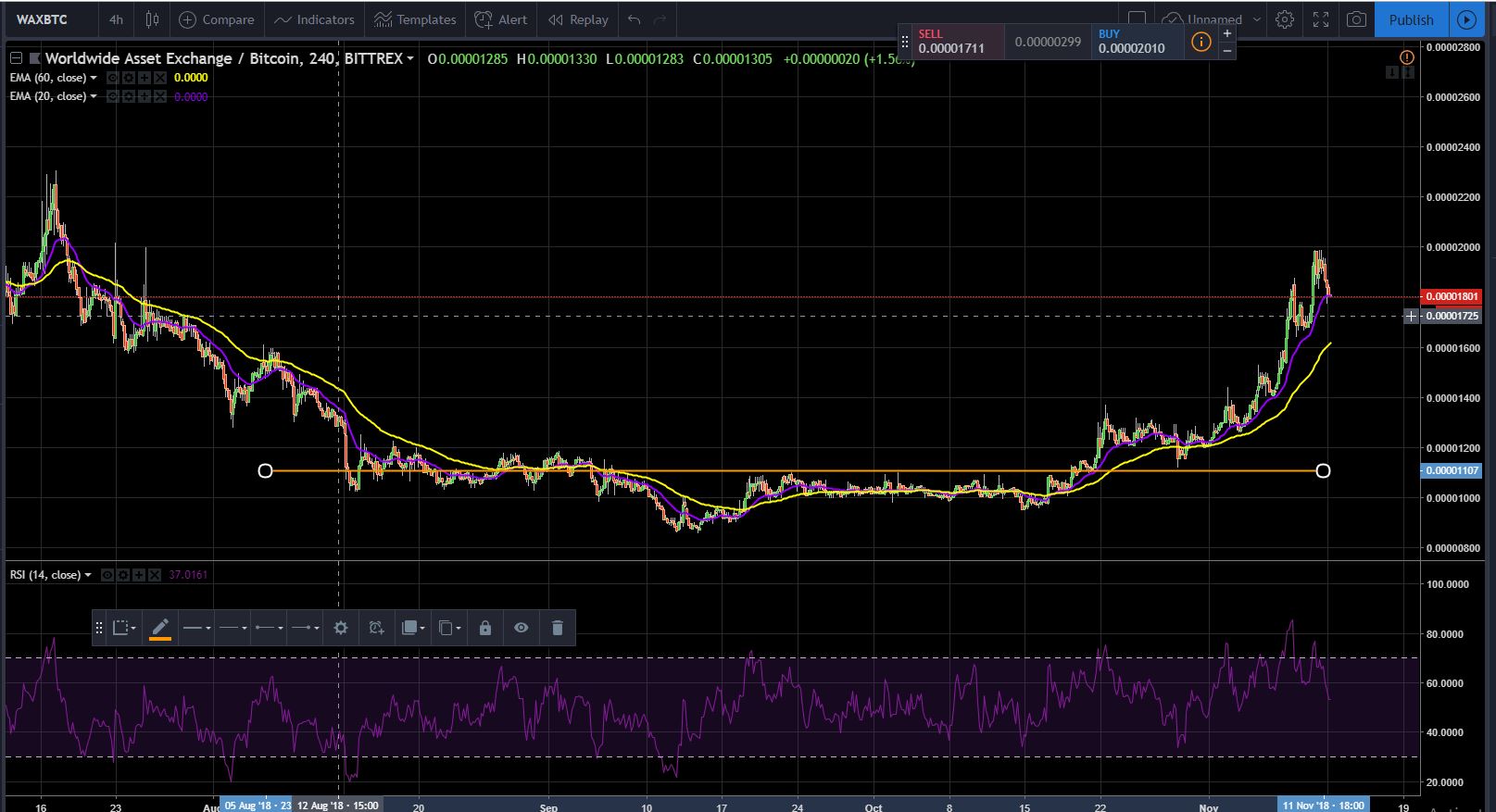Open the line thickness dropdown
Screen dimensions: 1496x812
click(196, 628)
